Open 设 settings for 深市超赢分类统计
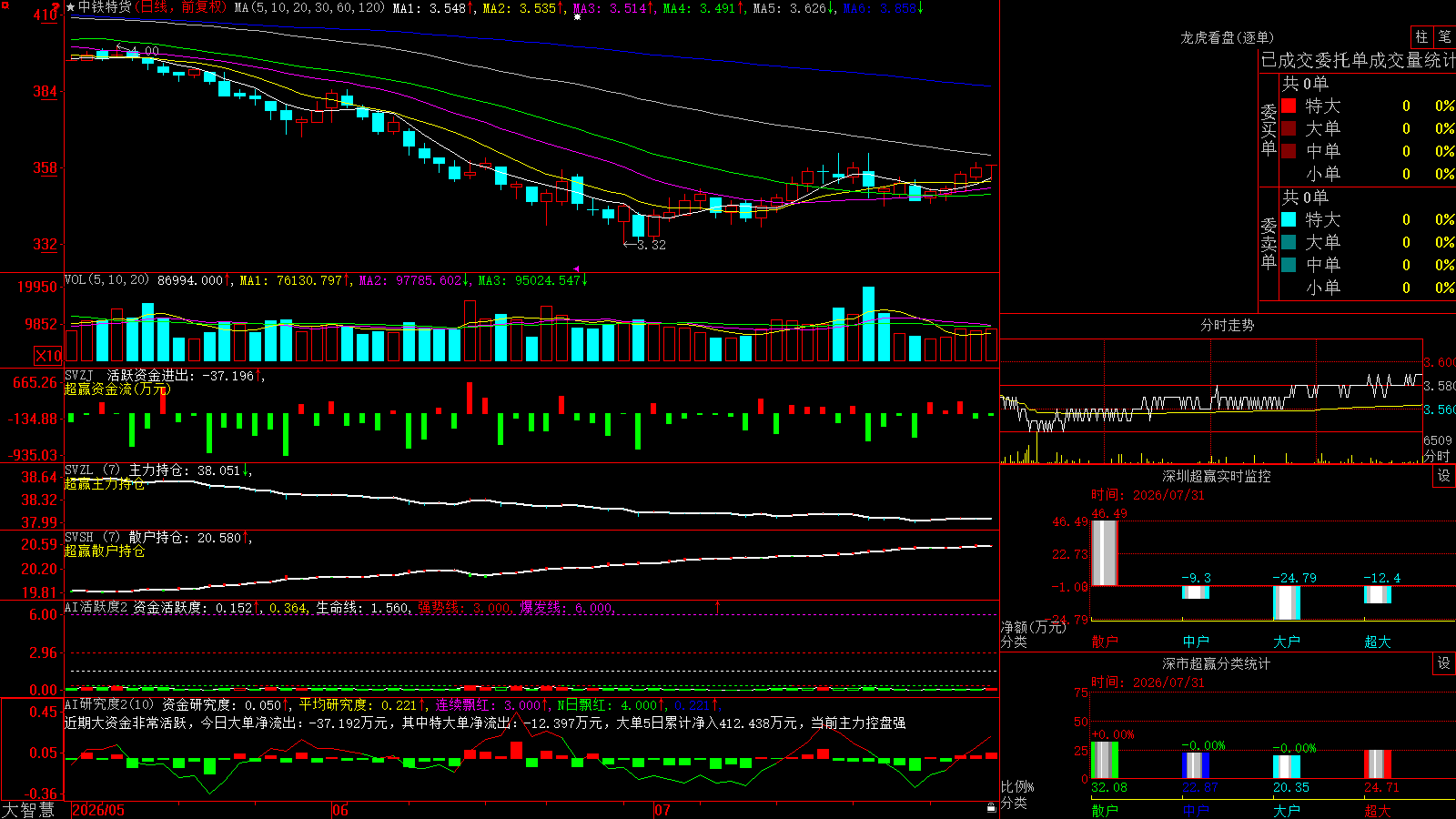The width and height of the screenshot is (1456, 819). click(x=1444, y=664)
